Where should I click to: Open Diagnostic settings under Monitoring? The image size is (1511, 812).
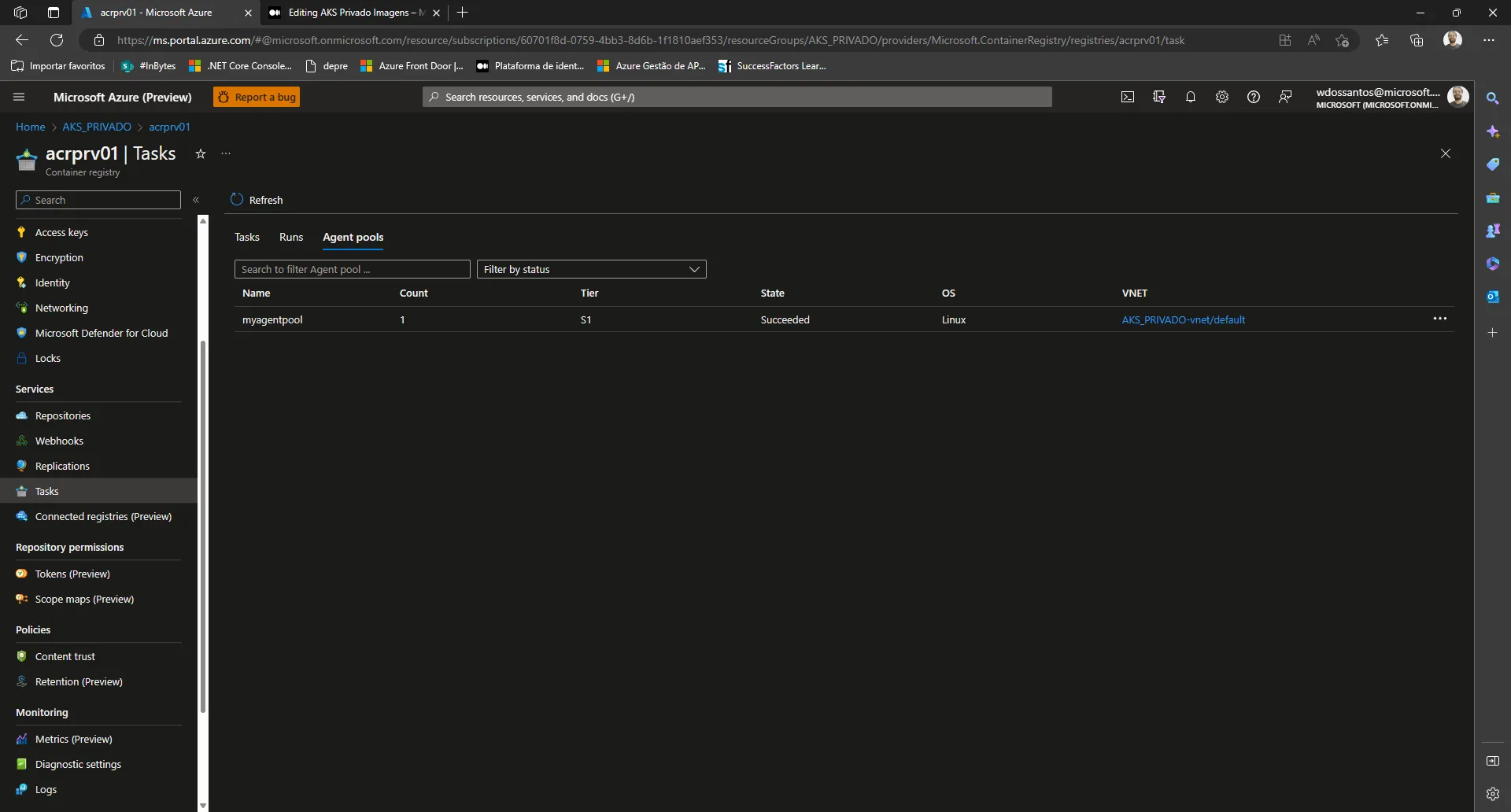78,764
